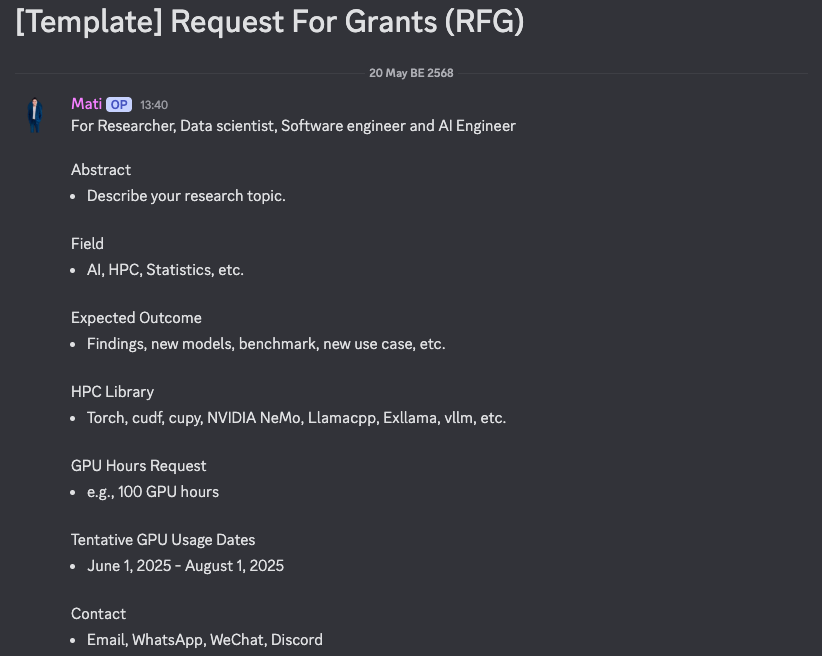Click the 'Email, WhatsApp, WeChat, Discord' bullet
822x656 pixels.
tap(205, 640)
